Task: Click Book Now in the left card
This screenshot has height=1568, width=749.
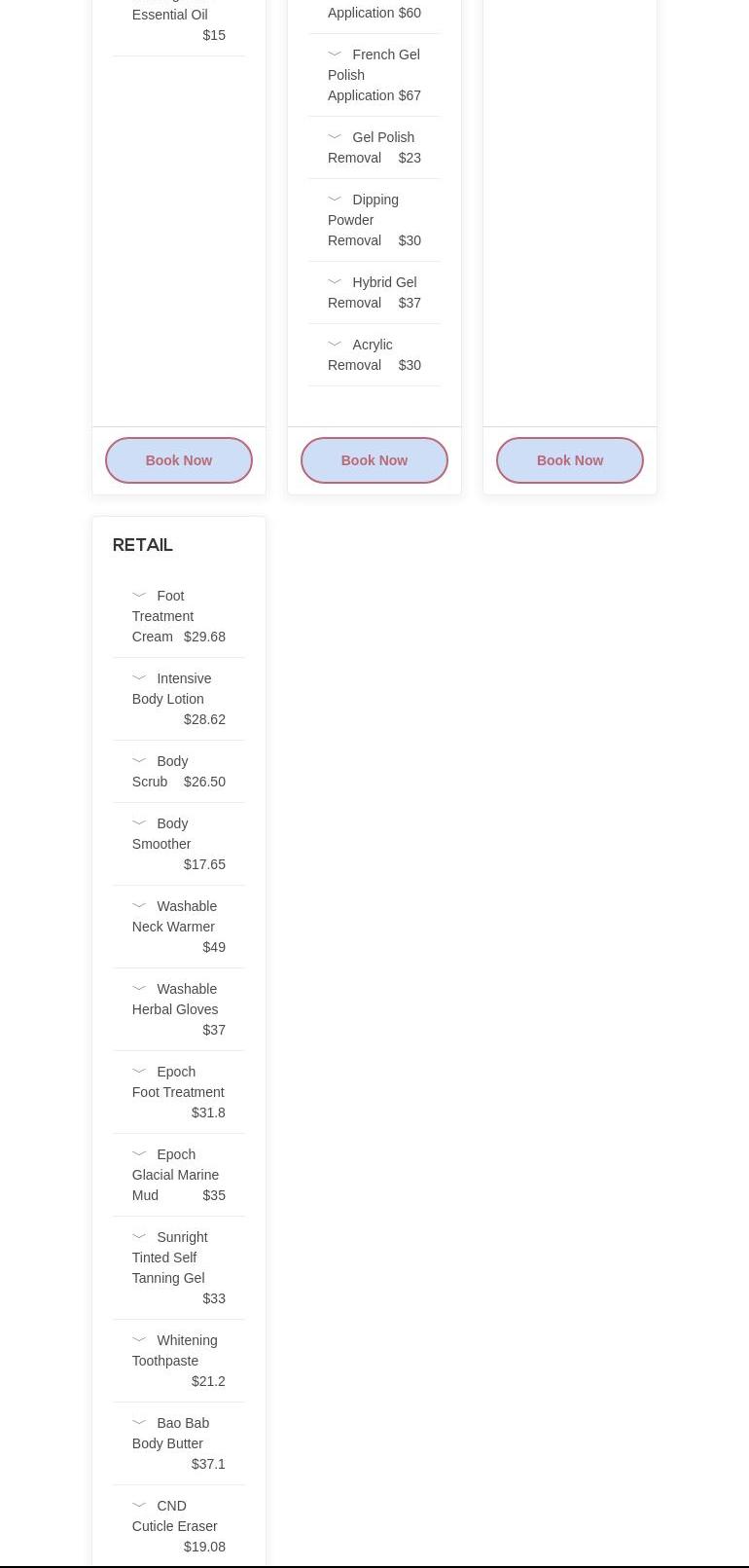Action: click(x=179, y=460)
